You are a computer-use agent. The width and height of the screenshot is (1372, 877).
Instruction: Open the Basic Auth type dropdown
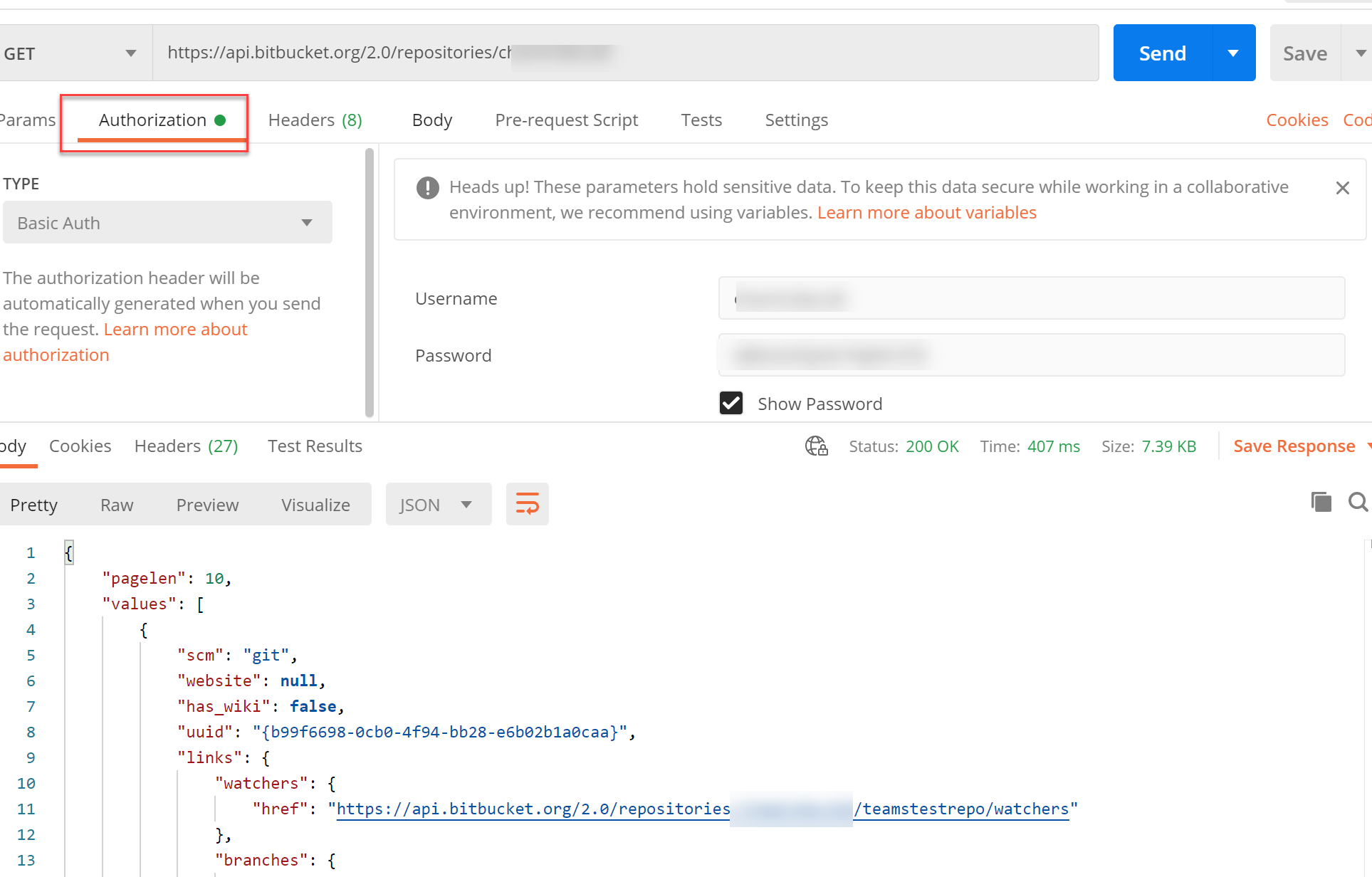coord(167,223)
